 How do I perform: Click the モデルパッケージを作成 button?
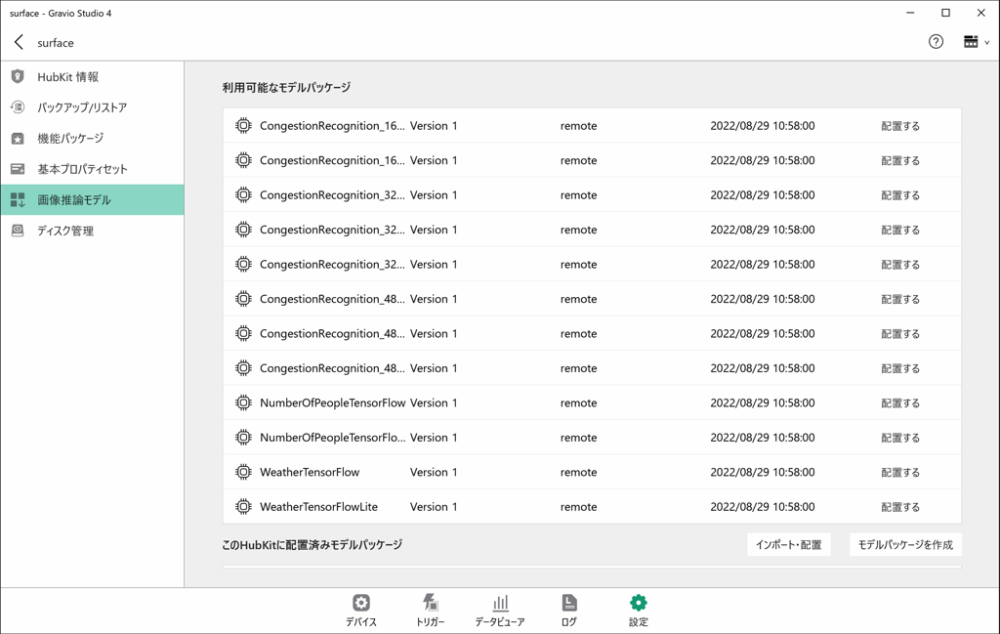pos(906,545)
